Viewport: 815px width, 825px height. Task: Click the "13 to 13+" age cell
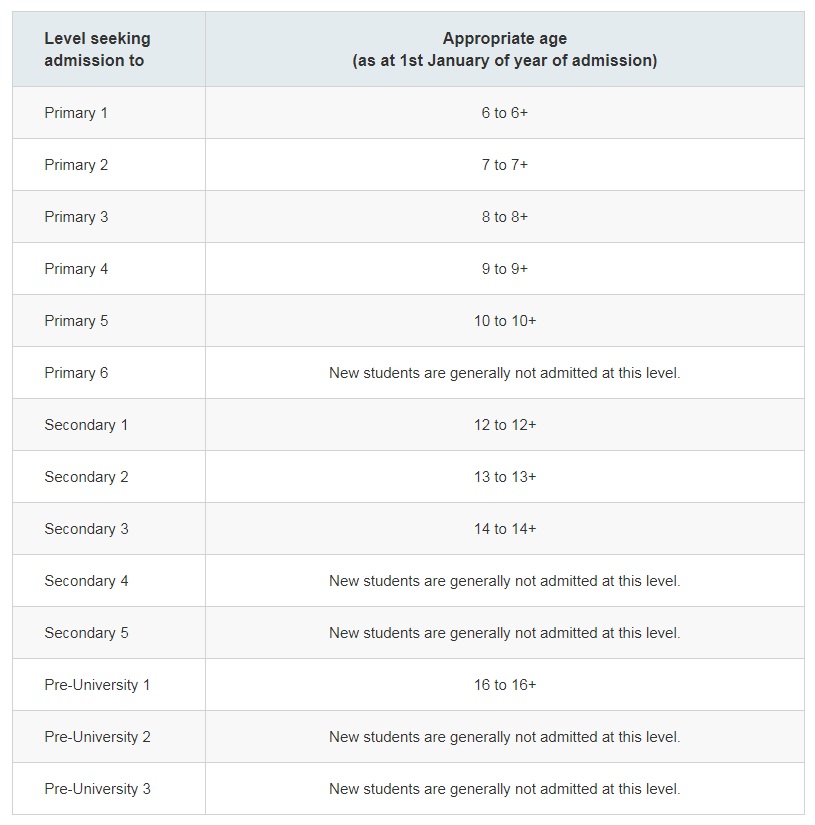504,477
